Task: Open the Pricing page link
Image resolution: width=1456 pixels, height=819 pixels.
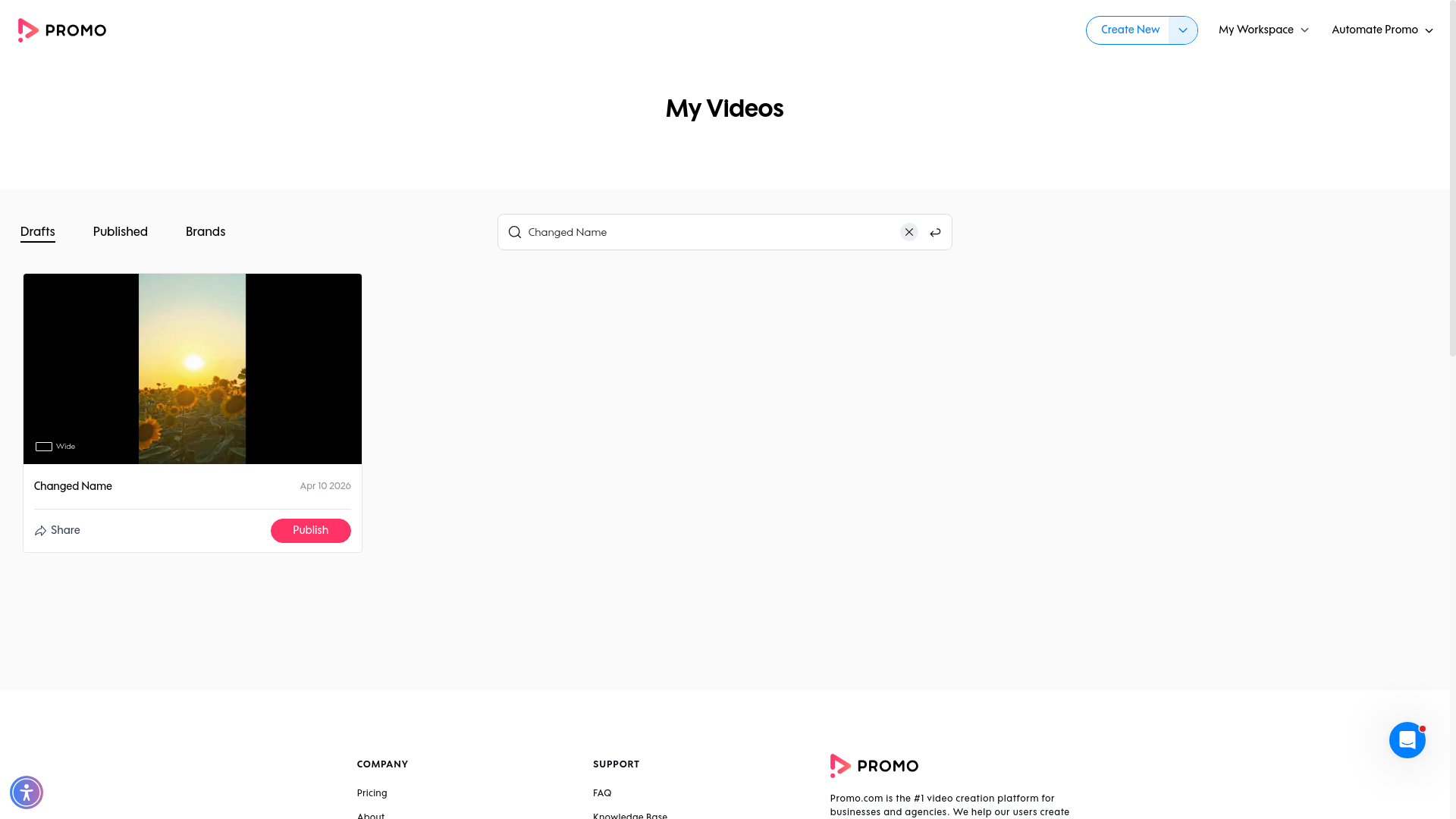Action: (372, 792)
